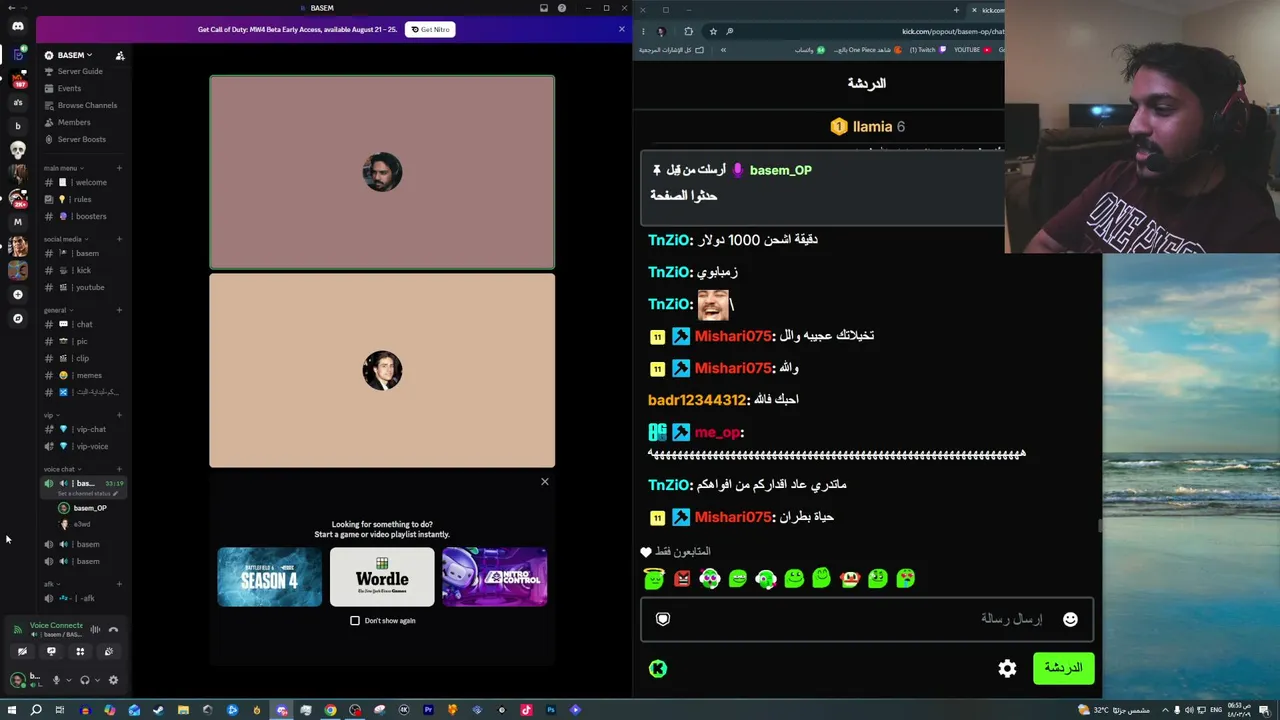Mute the Discord microphone

point(56,680)
